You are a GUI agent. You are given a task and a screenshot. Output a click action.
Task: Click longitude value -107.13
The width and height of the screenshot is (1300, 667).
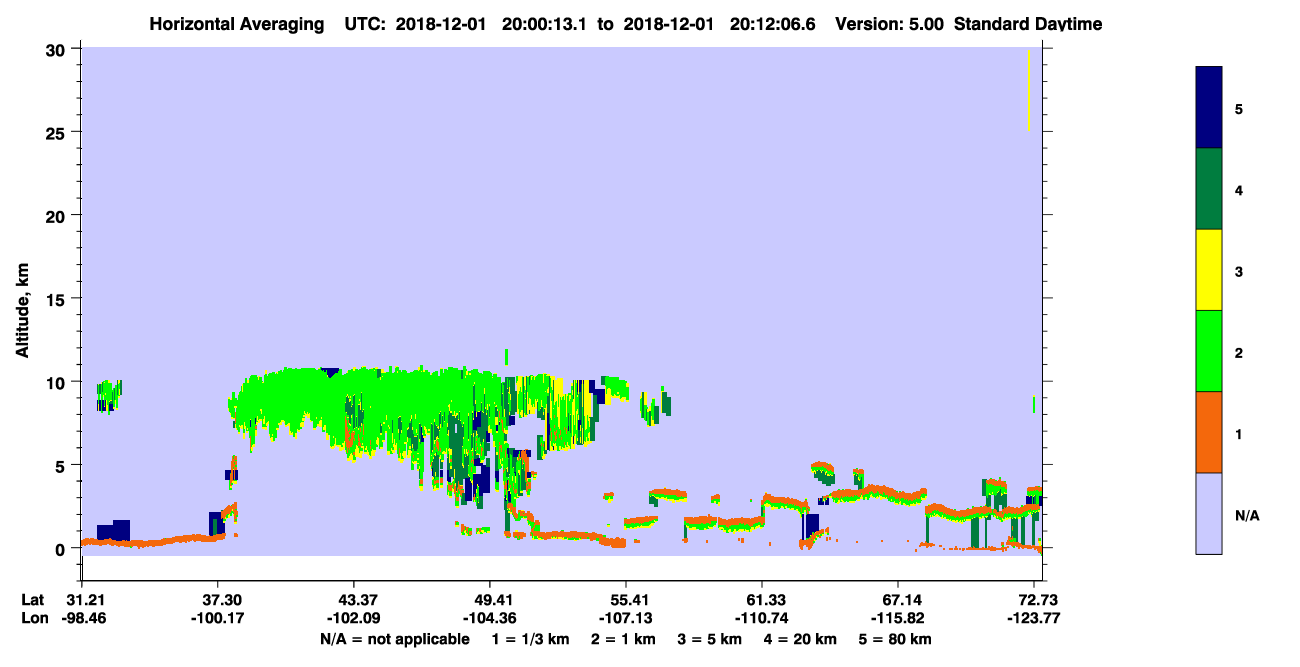pyautogui.click(x=626, y=618)
